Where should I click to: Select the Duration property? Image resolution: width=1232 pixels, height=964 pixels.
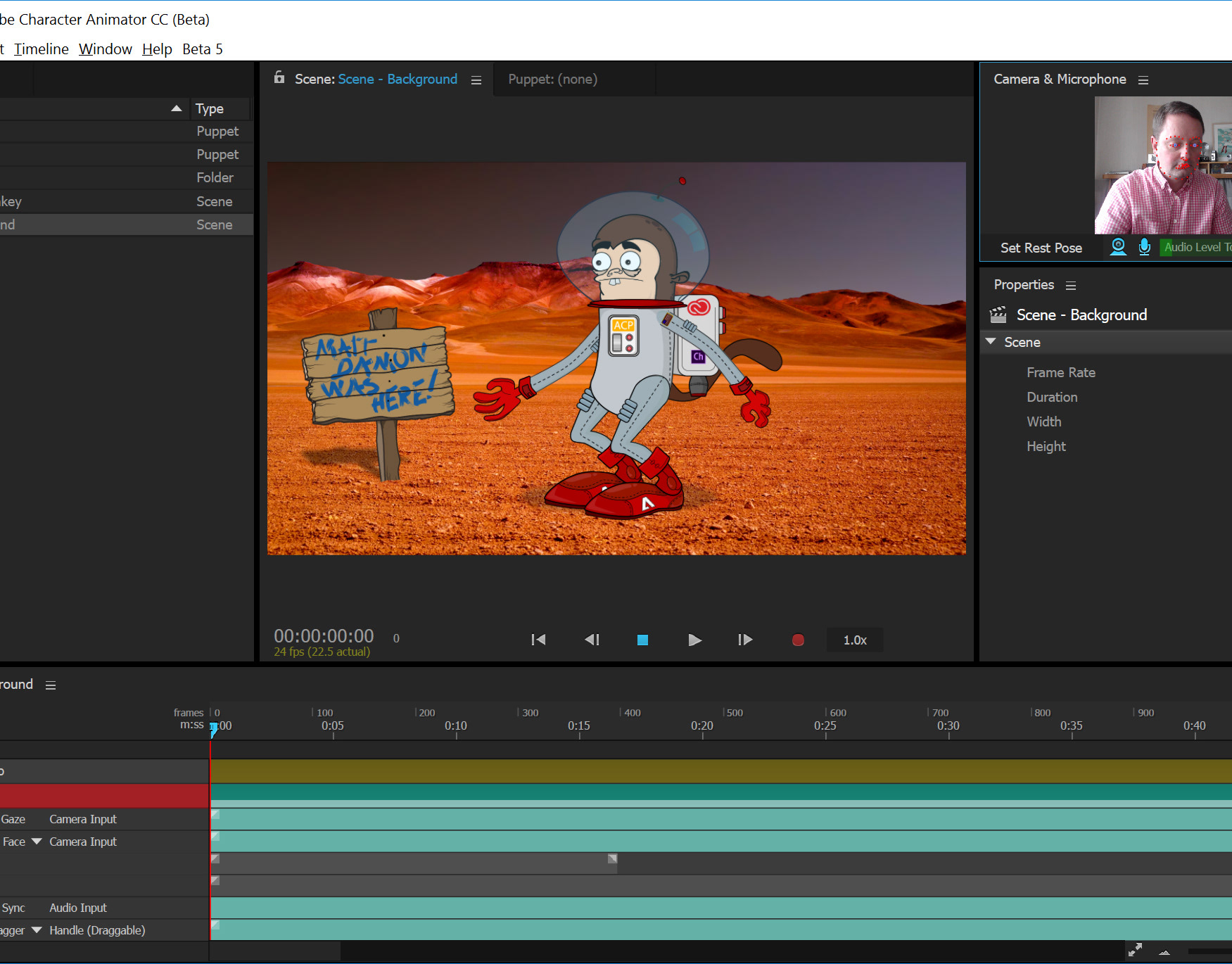[x=1052, y=397]
